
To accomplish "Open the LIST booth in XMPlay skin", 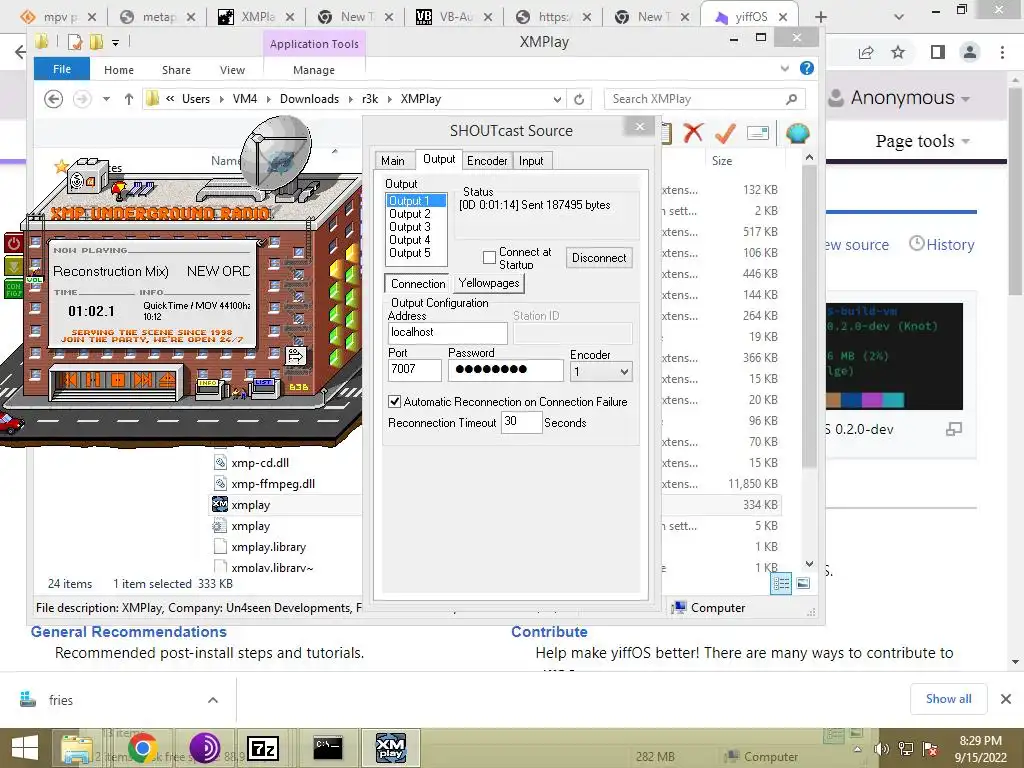I will pyautogui.click(x=264, y=387).
